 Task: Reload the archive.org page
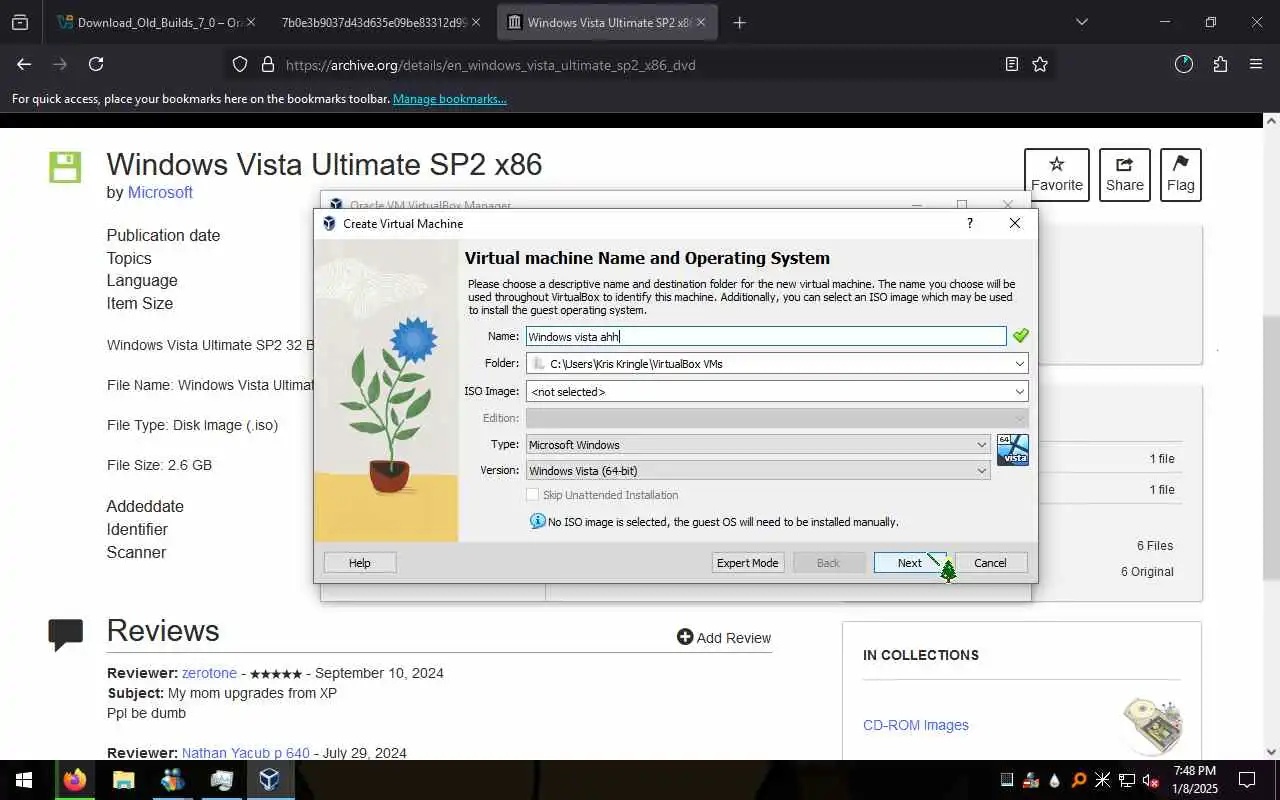pyautogui.click(x=96, y=64)
